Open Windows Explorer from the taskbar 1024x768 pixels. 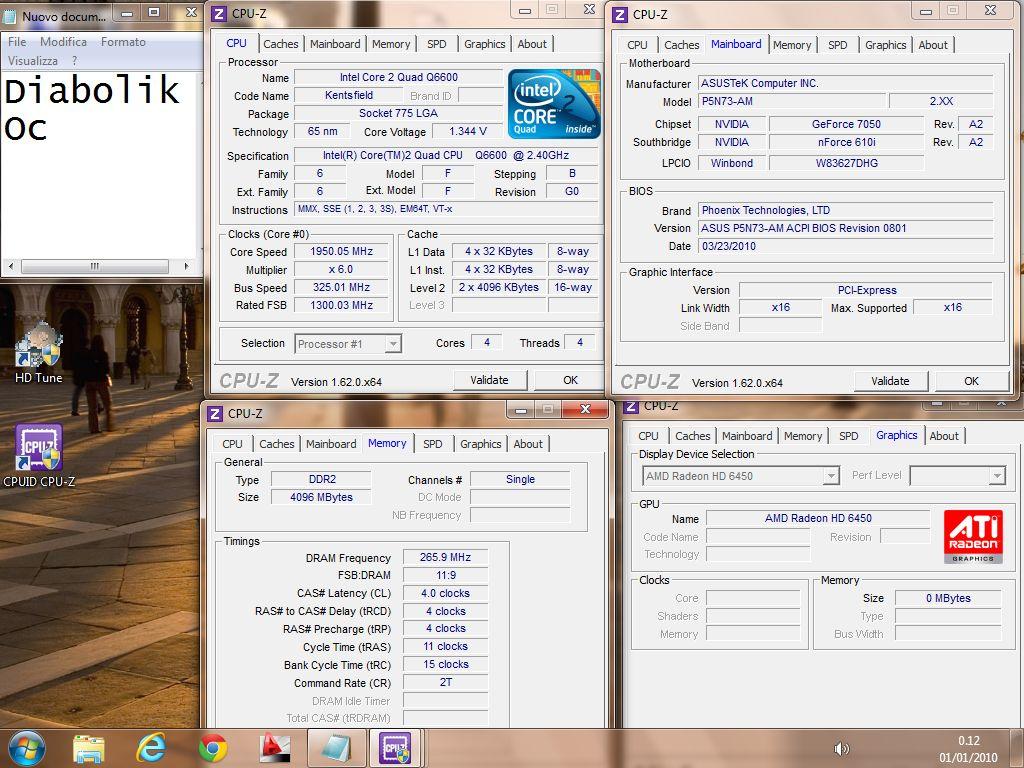coord(88,748)
